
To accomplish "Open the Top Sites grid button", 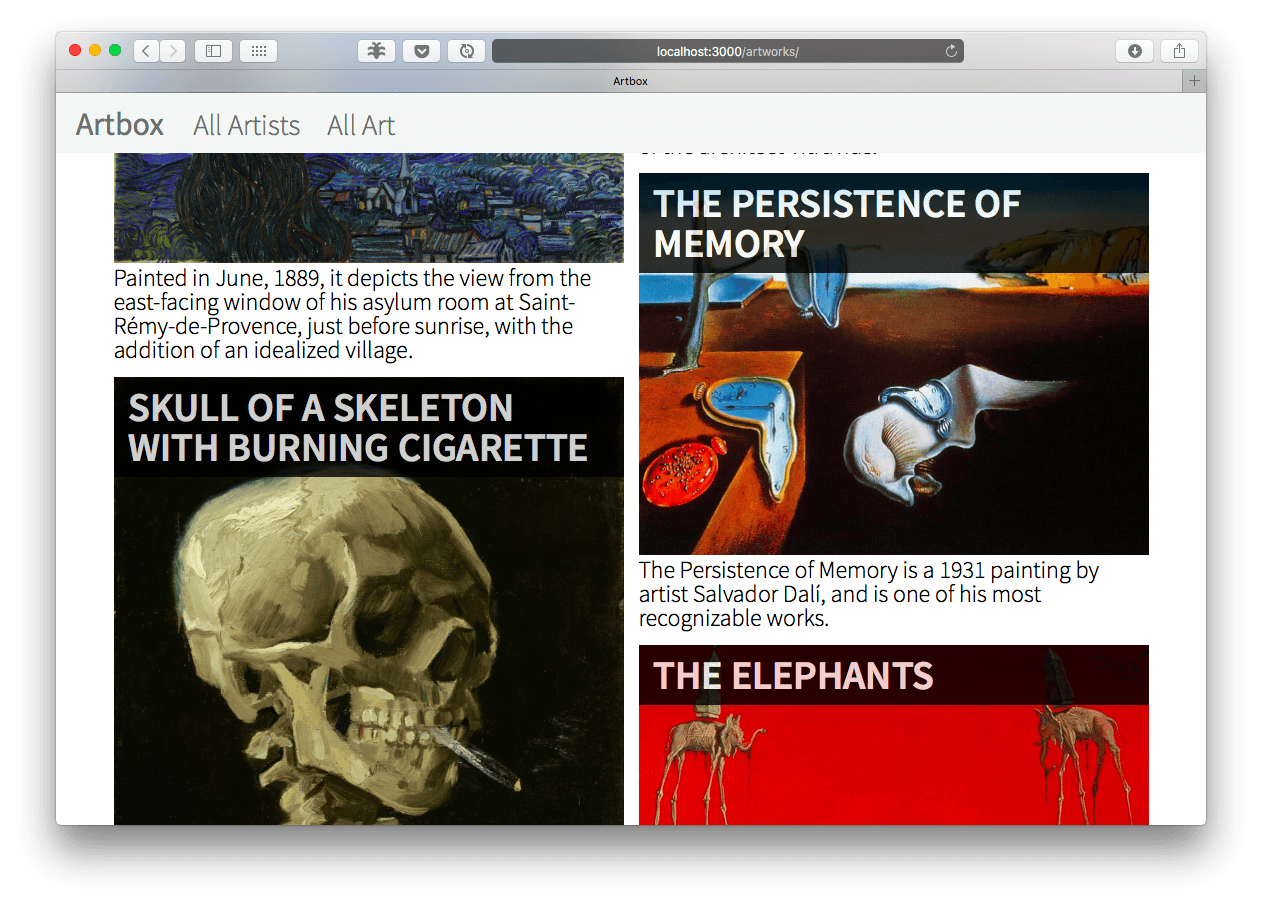I will point(258,51).
